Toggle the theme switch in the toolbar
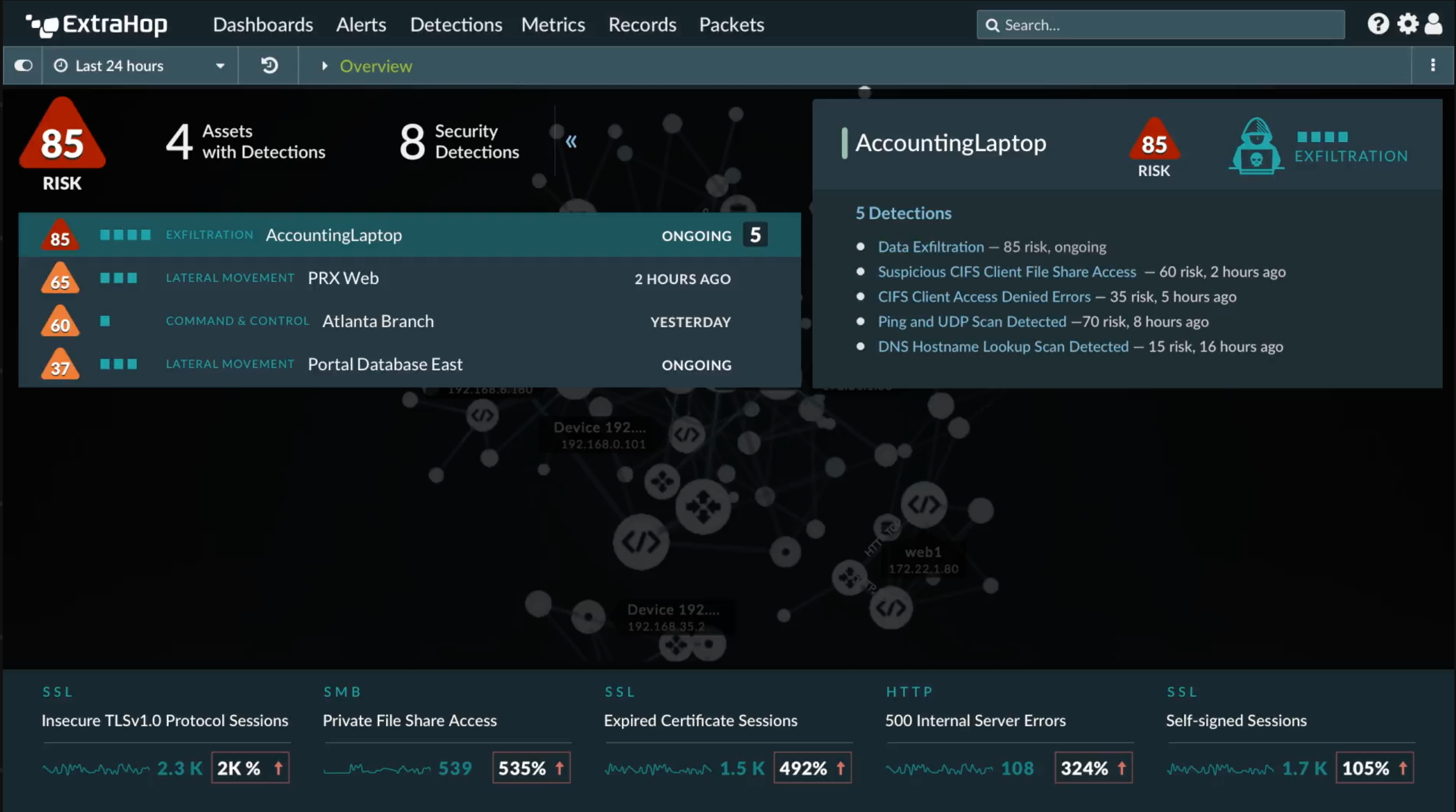The height and width of the screenshot is (812, 1456). pyautogui.click(x=23, y=66)
